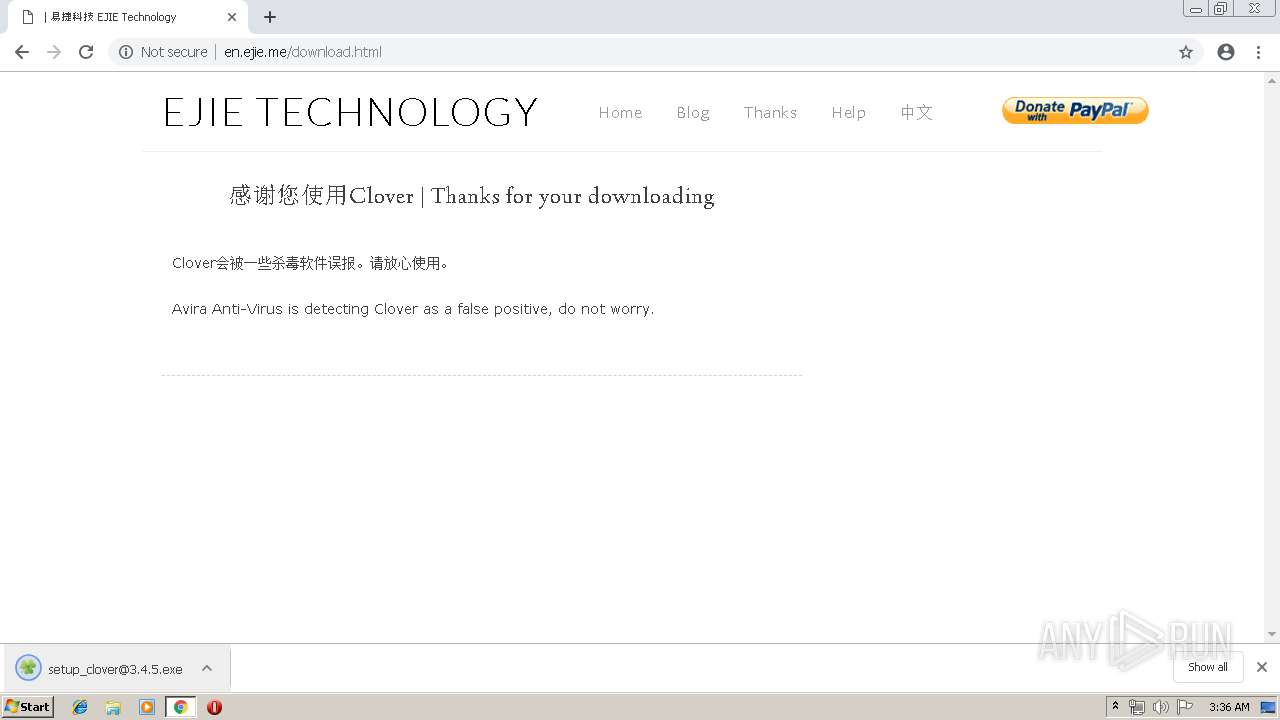Open the Not secure site info icon
The height and width of the screenshot is (720, 1280).
[126, 52]
